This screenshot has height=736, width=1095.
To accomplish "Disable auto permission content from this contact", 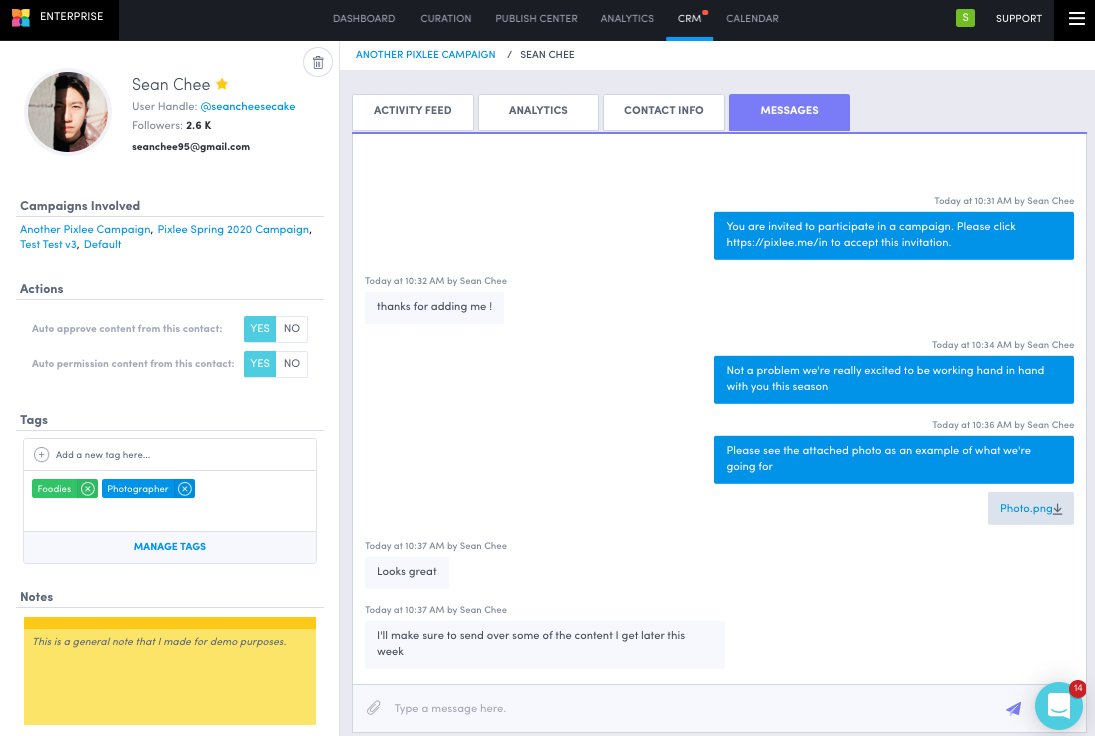I will coord(292,363).
